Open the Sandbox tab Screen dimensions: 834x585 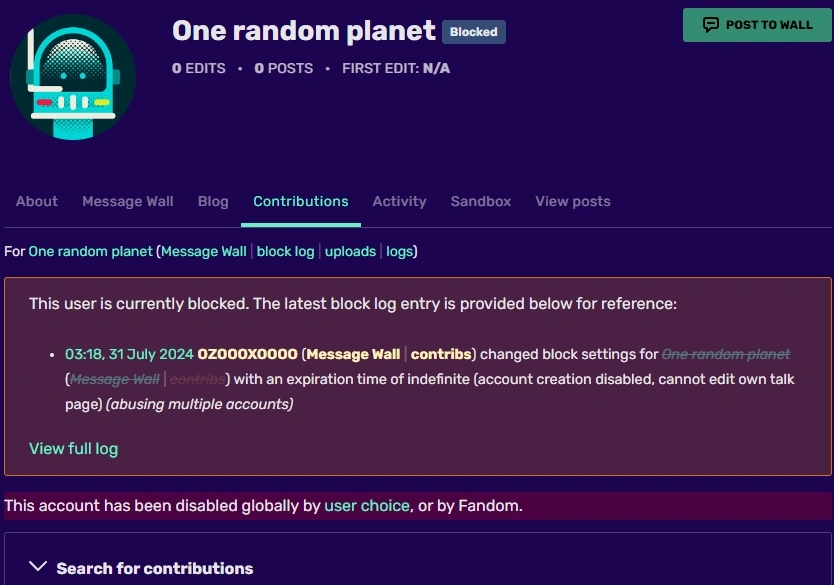[480, 201]
